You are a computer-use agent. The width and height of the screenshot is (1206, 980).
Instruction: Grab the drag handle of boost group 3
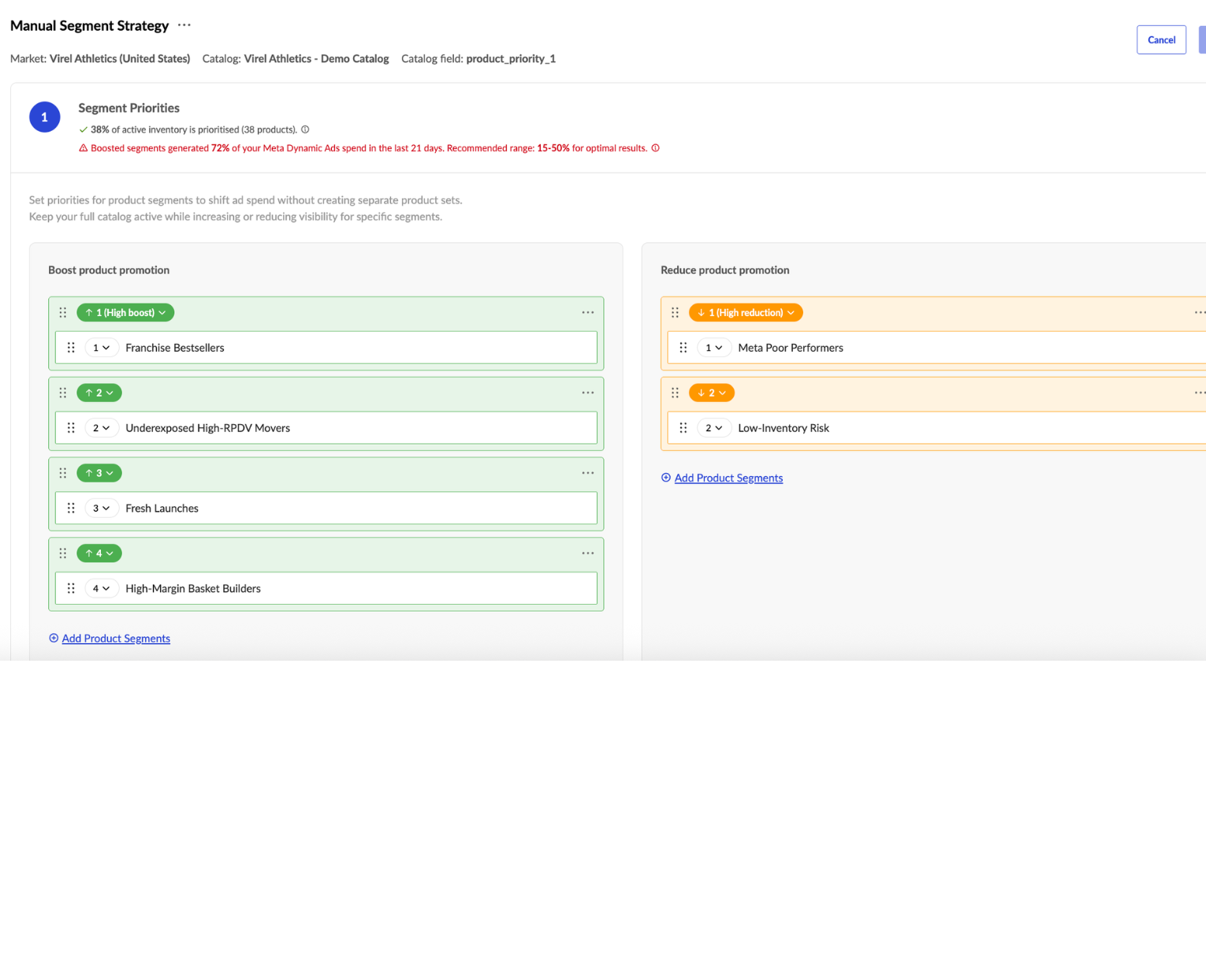(63, 473)
